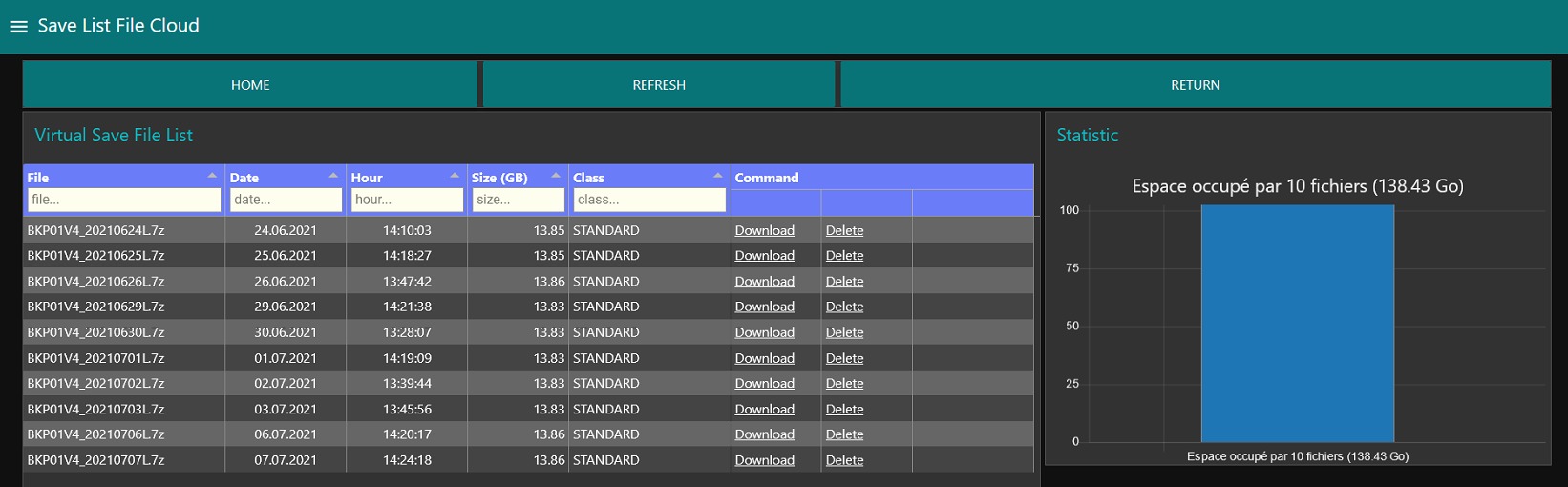Sort by File column arrow

(212, 176)
